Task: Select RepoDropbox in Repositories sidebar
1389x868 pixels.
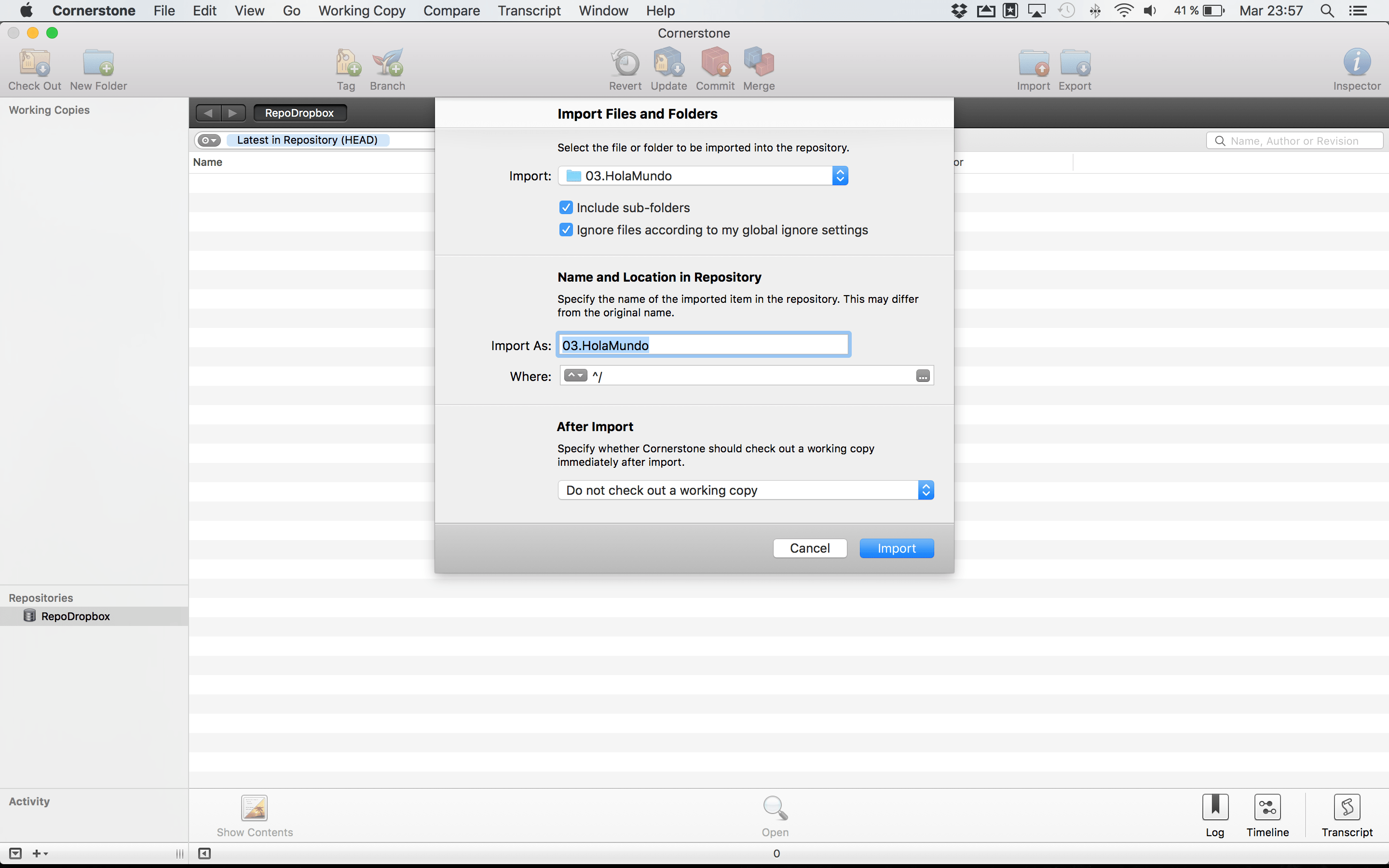Action: click(94, 616)
